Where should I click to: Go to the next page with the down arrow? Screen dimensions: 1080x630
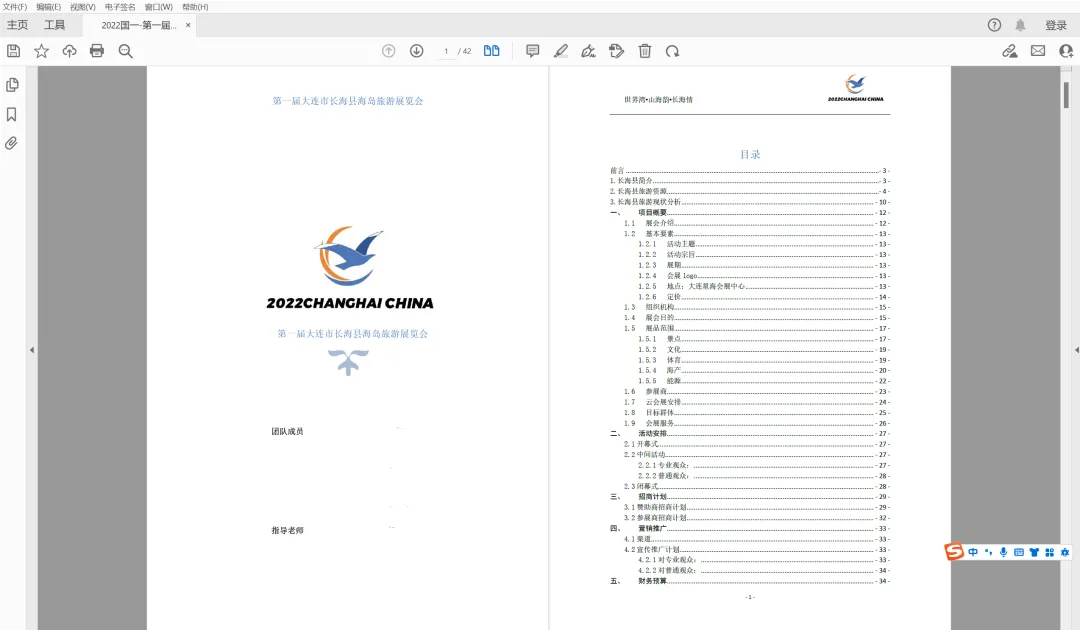pyautogui.click(x=417, y=51)
